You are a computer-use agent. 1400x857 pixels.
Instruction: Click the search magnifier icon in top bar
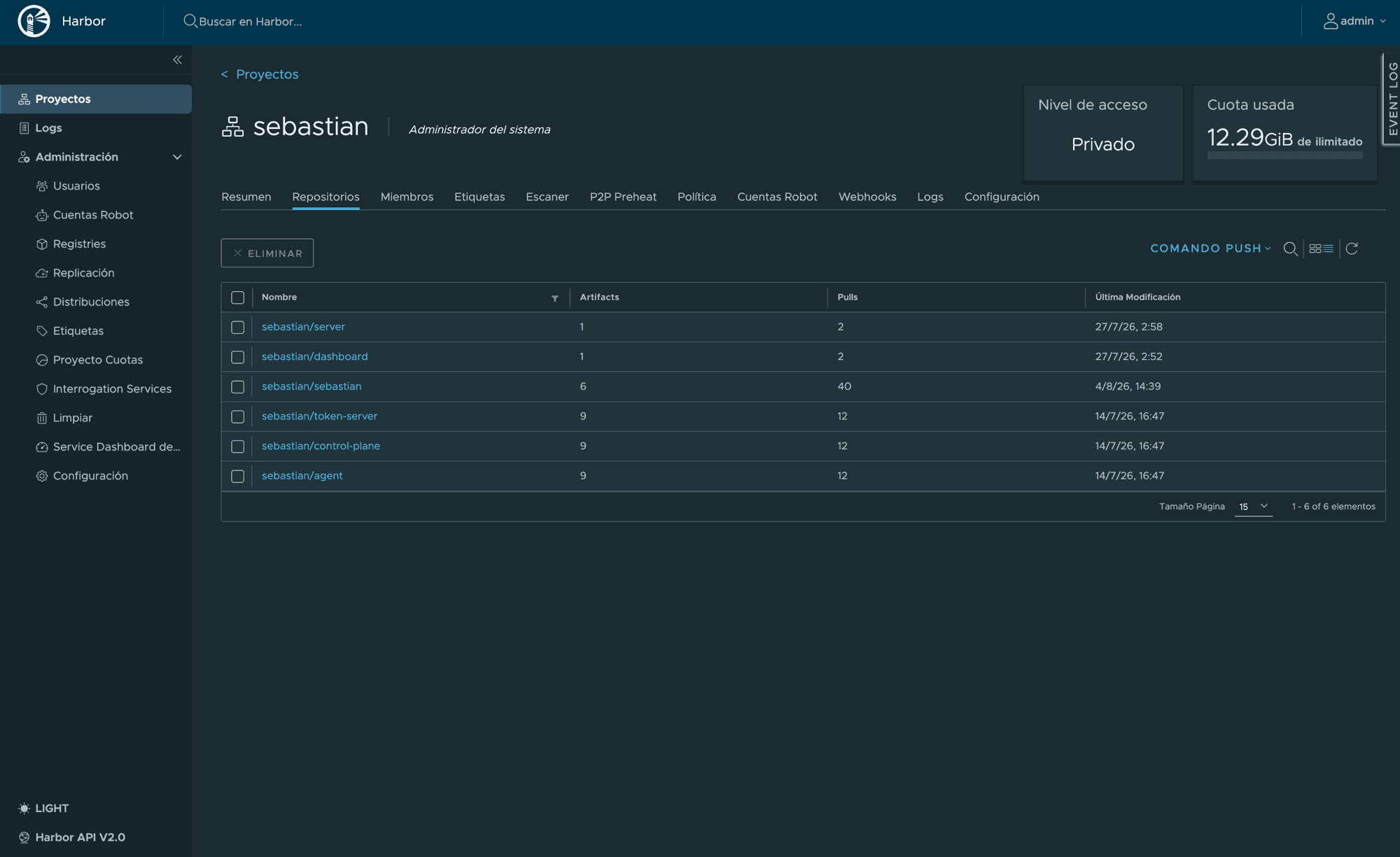[190, 21]
